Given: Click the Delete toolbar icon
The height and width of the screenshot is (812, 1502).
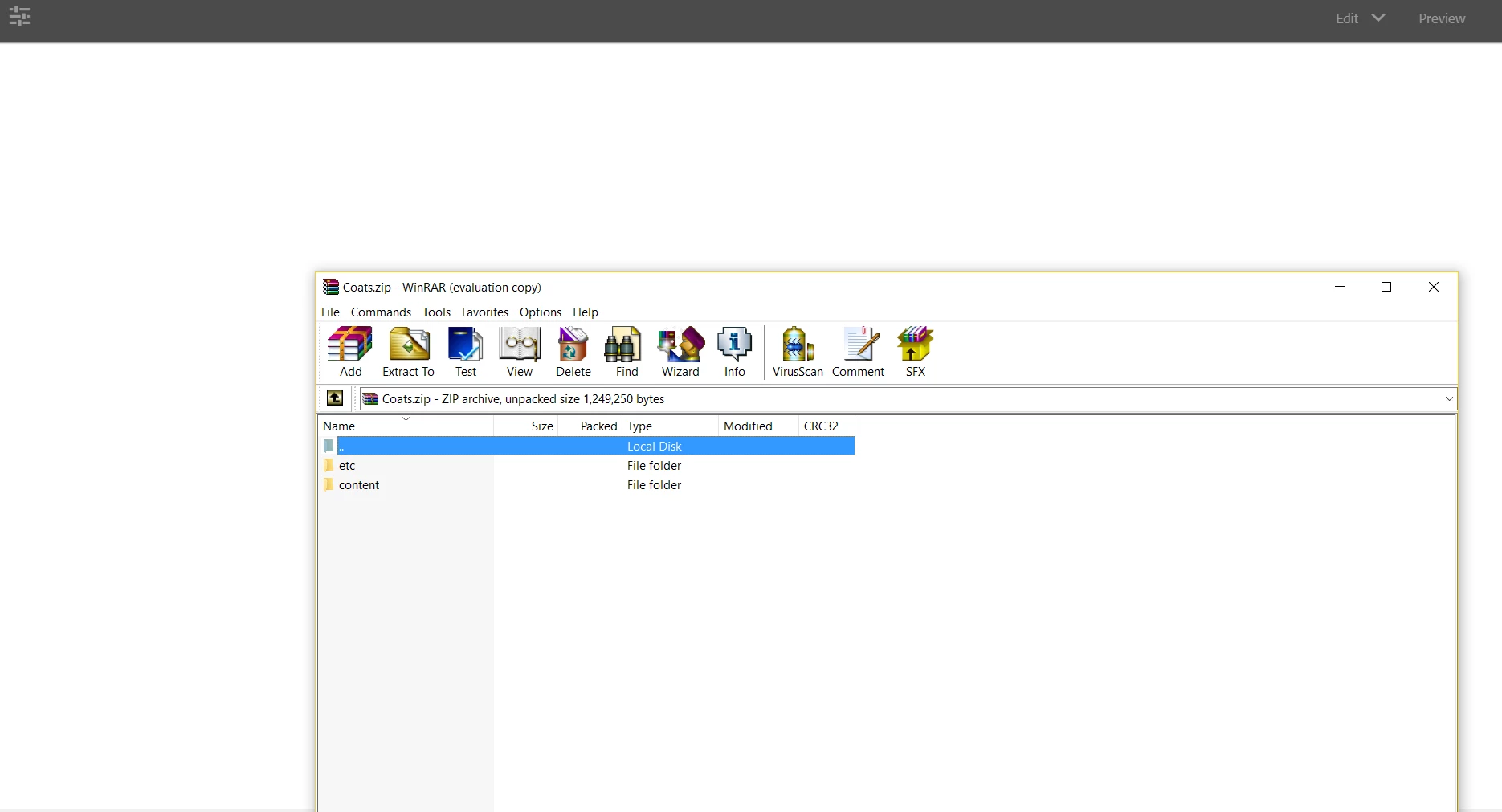Looking at the screenshot, I should (x=573, y=351).
